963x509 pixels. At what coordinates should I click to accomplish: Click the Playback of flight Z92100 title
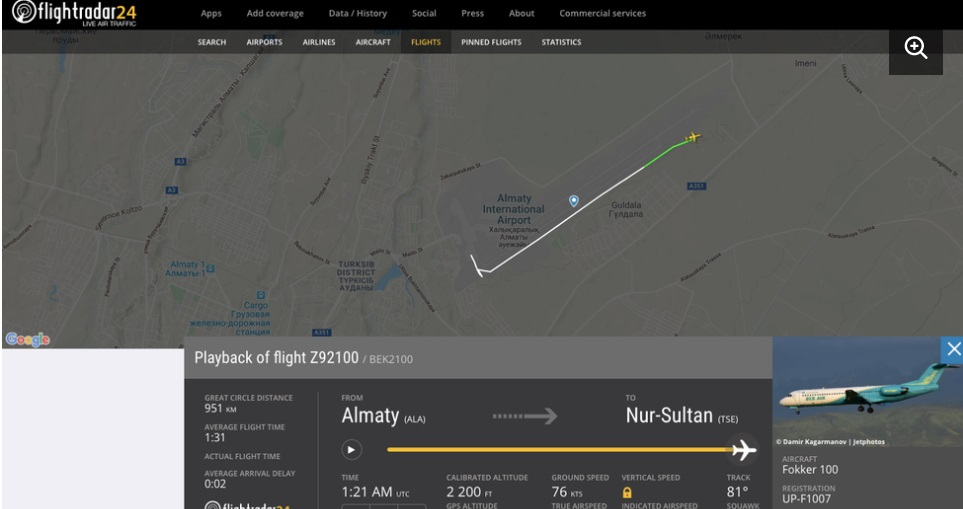276,358
